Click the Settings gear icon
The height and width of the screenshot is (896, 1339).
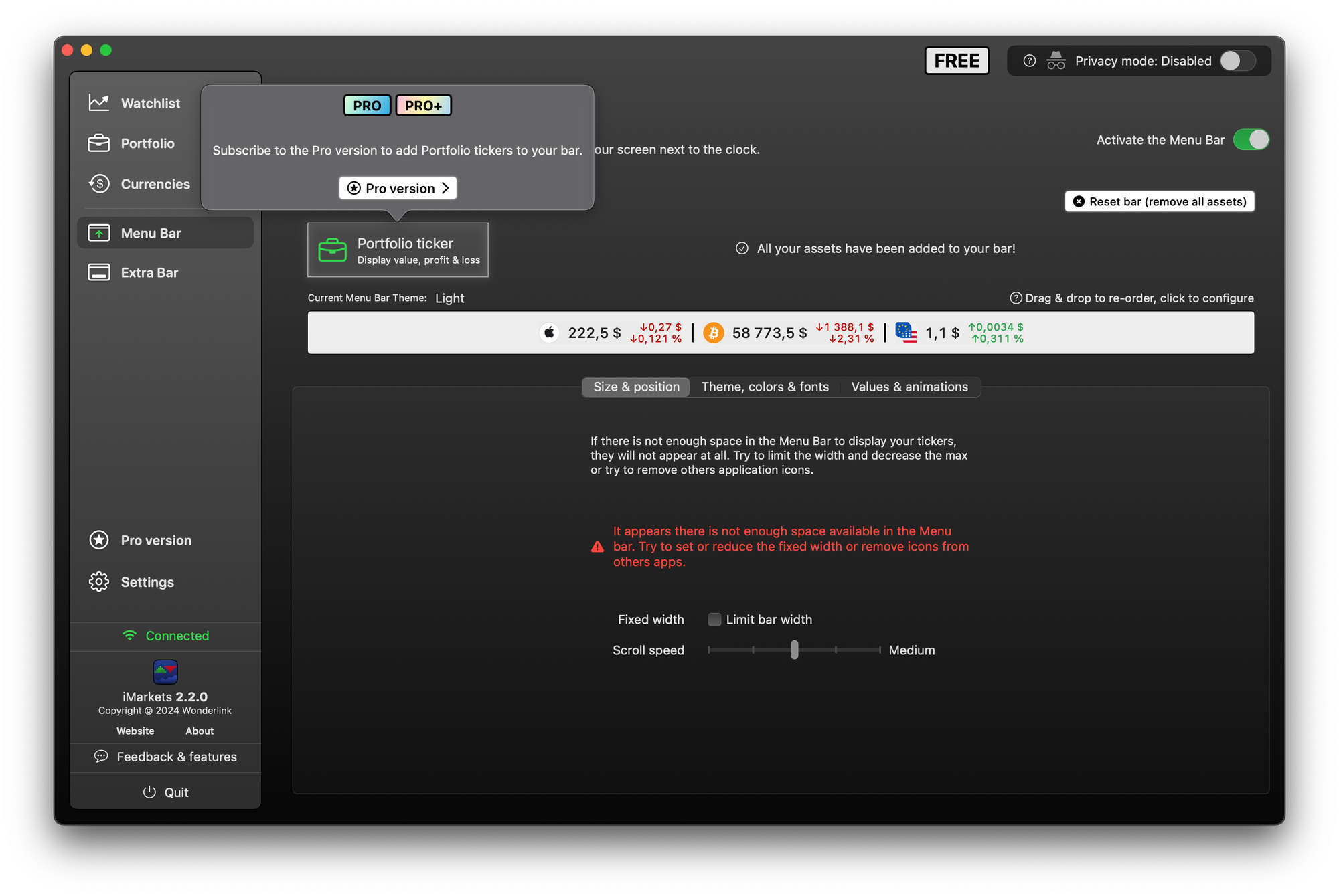(99, 581)
